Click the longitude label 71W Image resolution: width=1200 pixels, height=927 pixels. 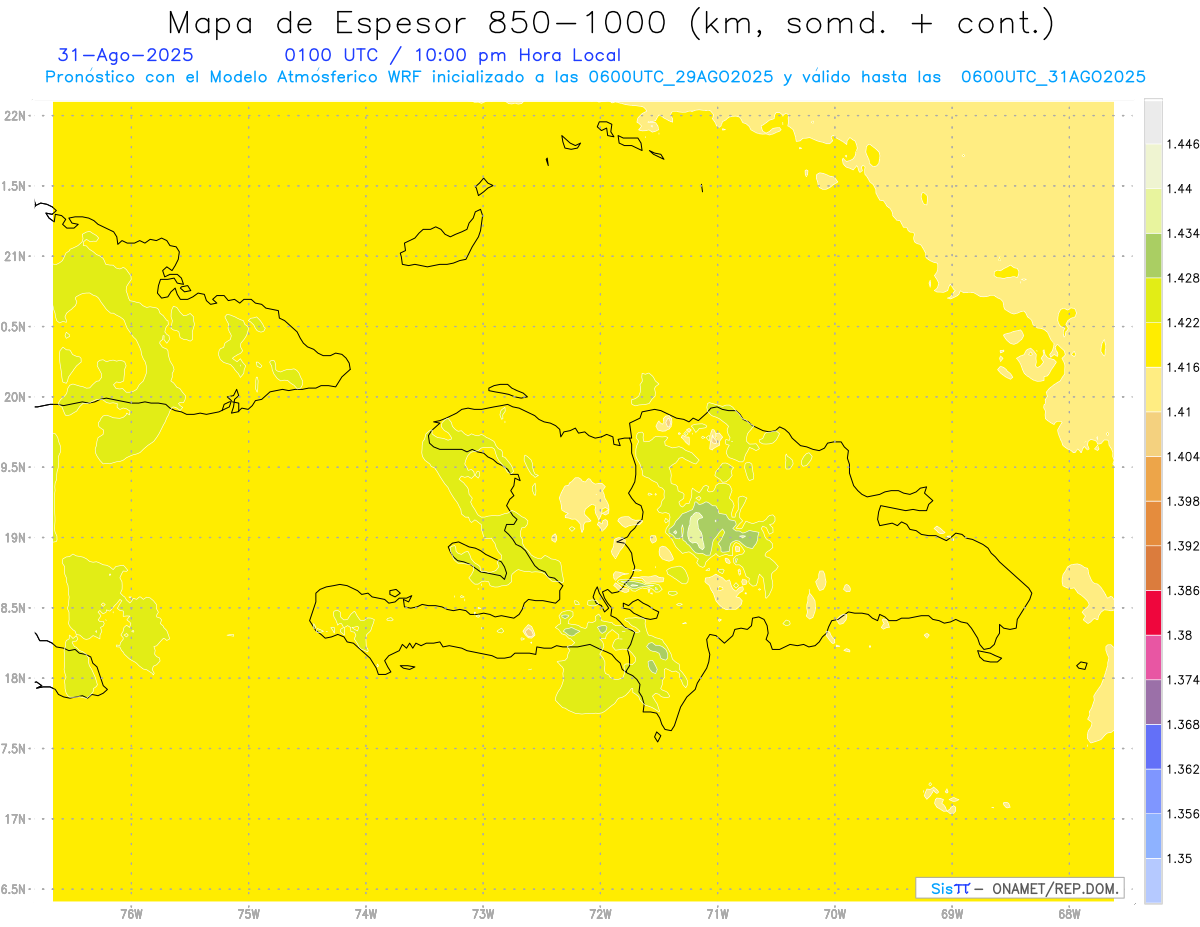click(717, 914)
